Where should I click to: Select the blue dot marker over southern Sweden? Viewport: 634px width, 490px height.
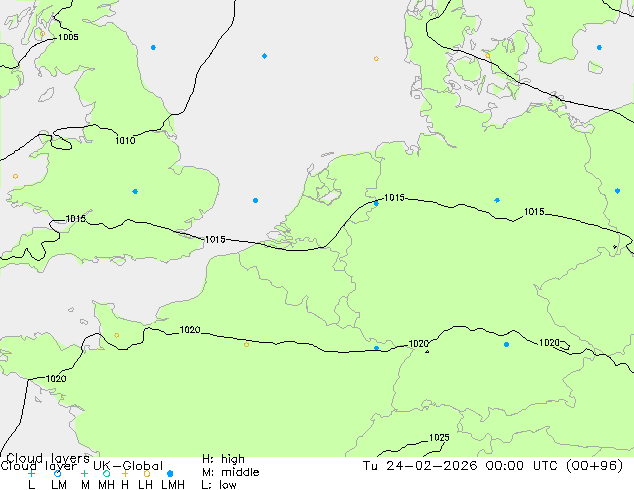click(599, 48)
